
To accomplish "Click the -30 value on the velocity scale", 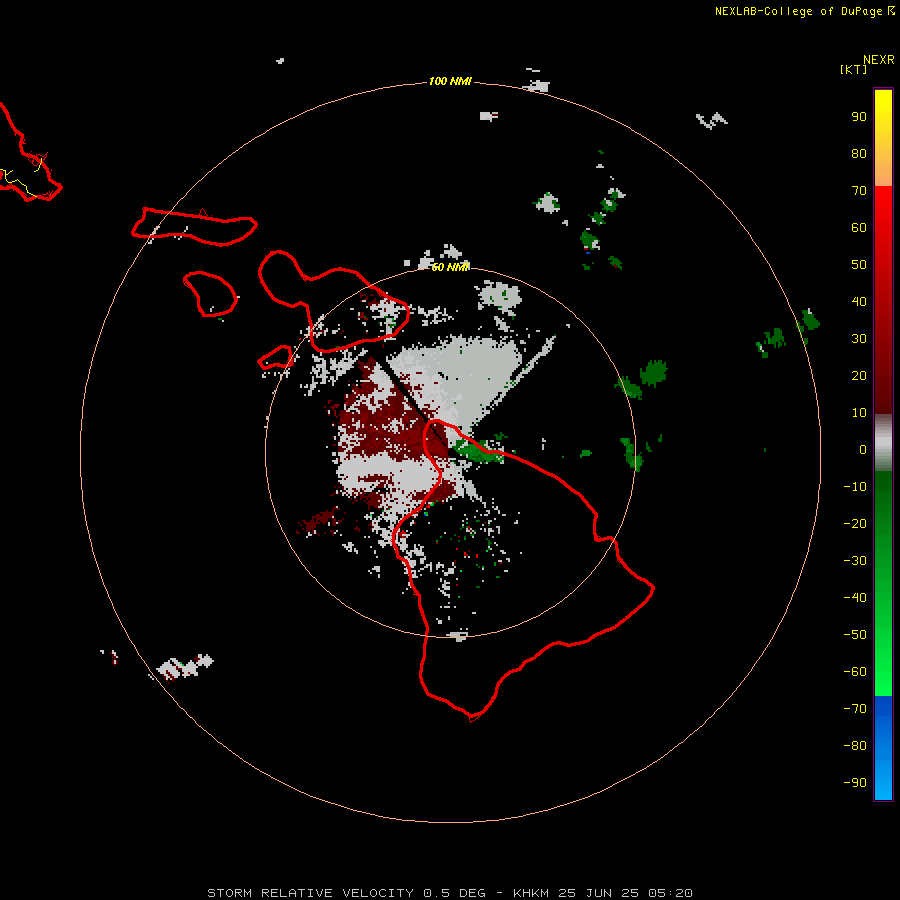I will [x=855, y=561].
